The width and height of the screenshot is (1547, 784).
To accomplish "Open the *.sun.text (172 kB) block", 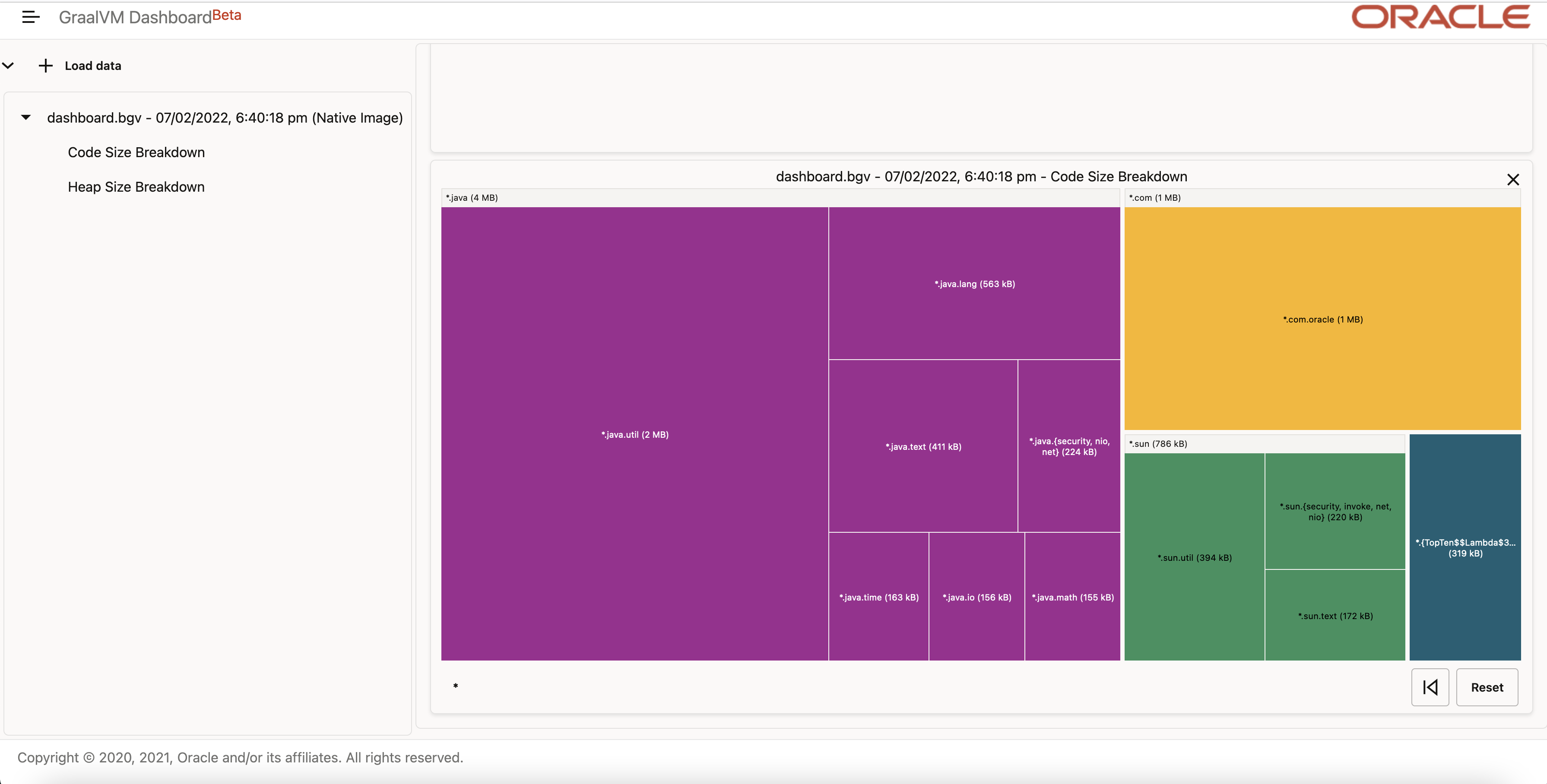I will pos(1335,615).
